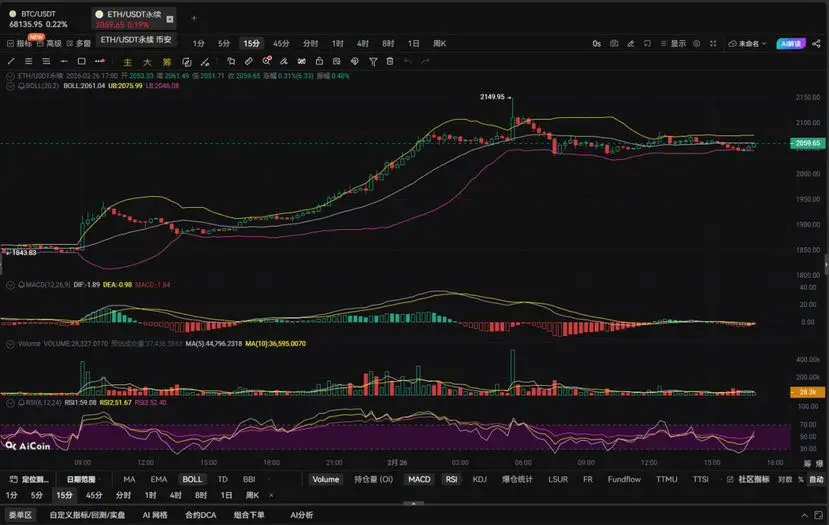Select the trend line drawing tool

[11, 61]
